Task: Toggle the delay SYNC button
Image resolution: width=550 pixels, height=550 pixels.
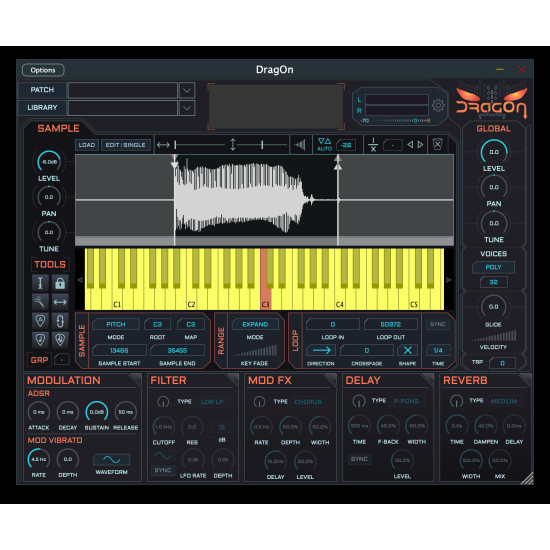Action: pos(359,459)
